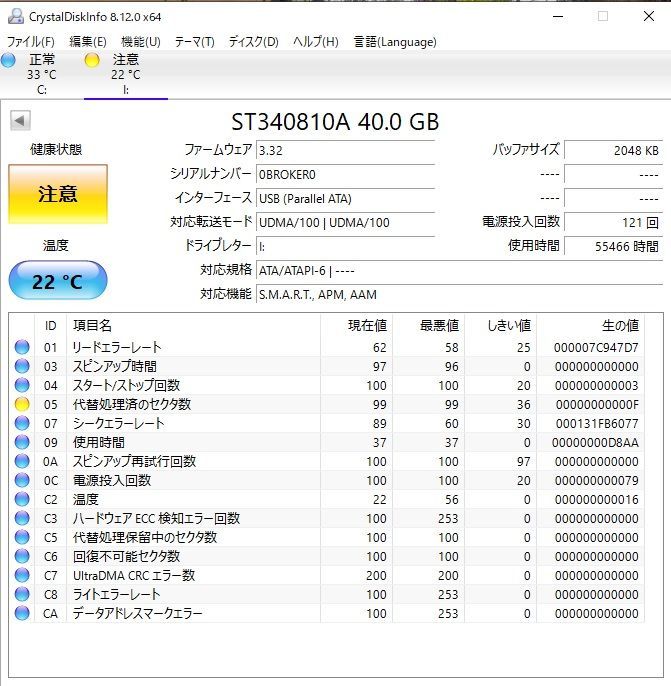Viewport: 671px width, 686px height.
Task: Select the I: drive tab showing 22 °C
Action: click(x=126, y=74)
